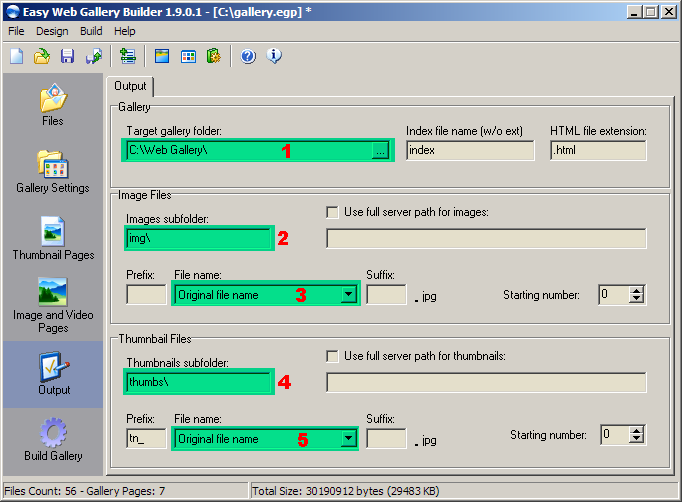Image resolution: width=682 pixels, height=502 pixels.
Task: Browse for target gallery folder button
Action: point(380,151)
